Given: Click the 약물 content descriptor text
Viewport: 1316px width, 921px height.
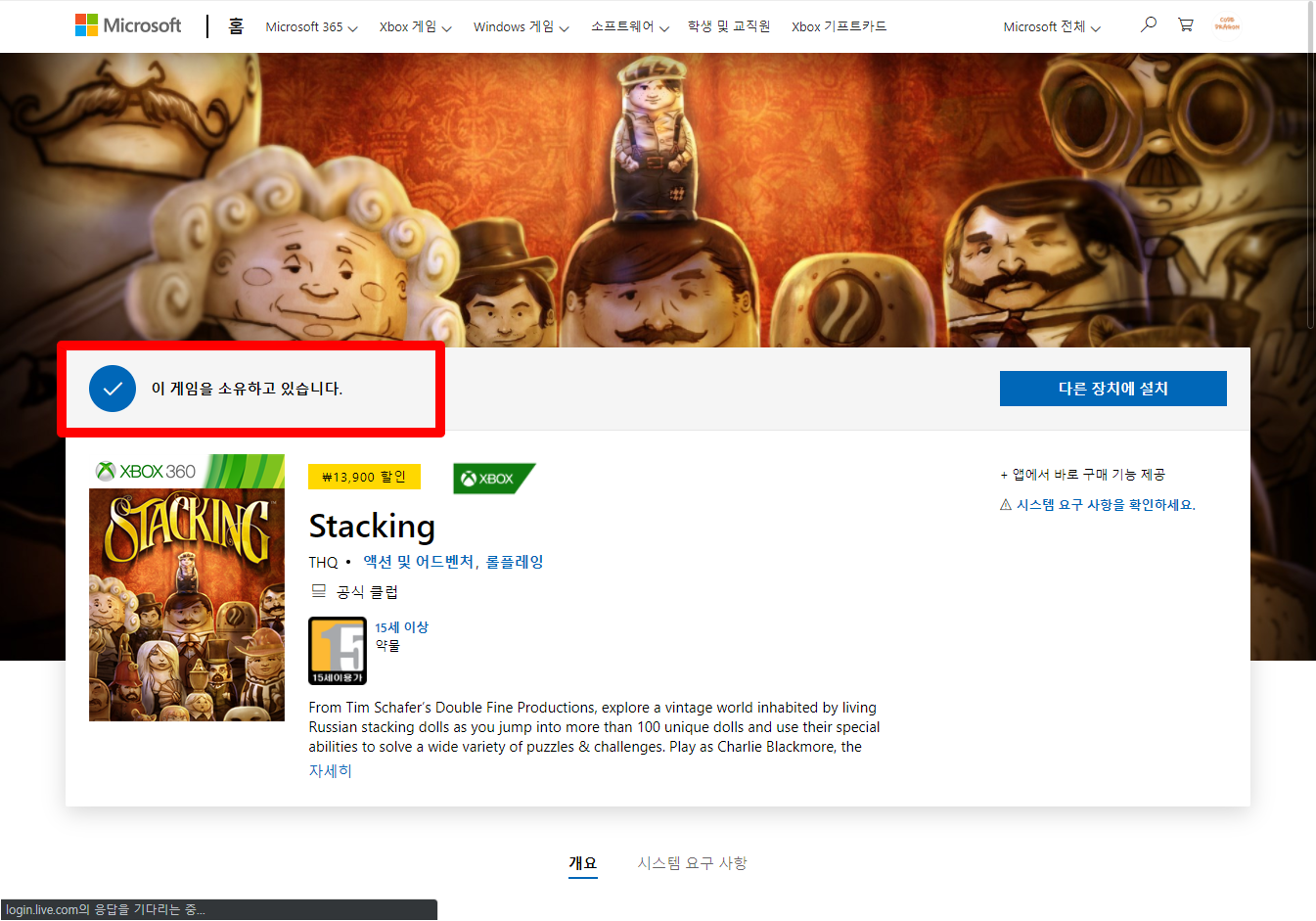Looking at the screenshot, I should click(x=387, y=646).
